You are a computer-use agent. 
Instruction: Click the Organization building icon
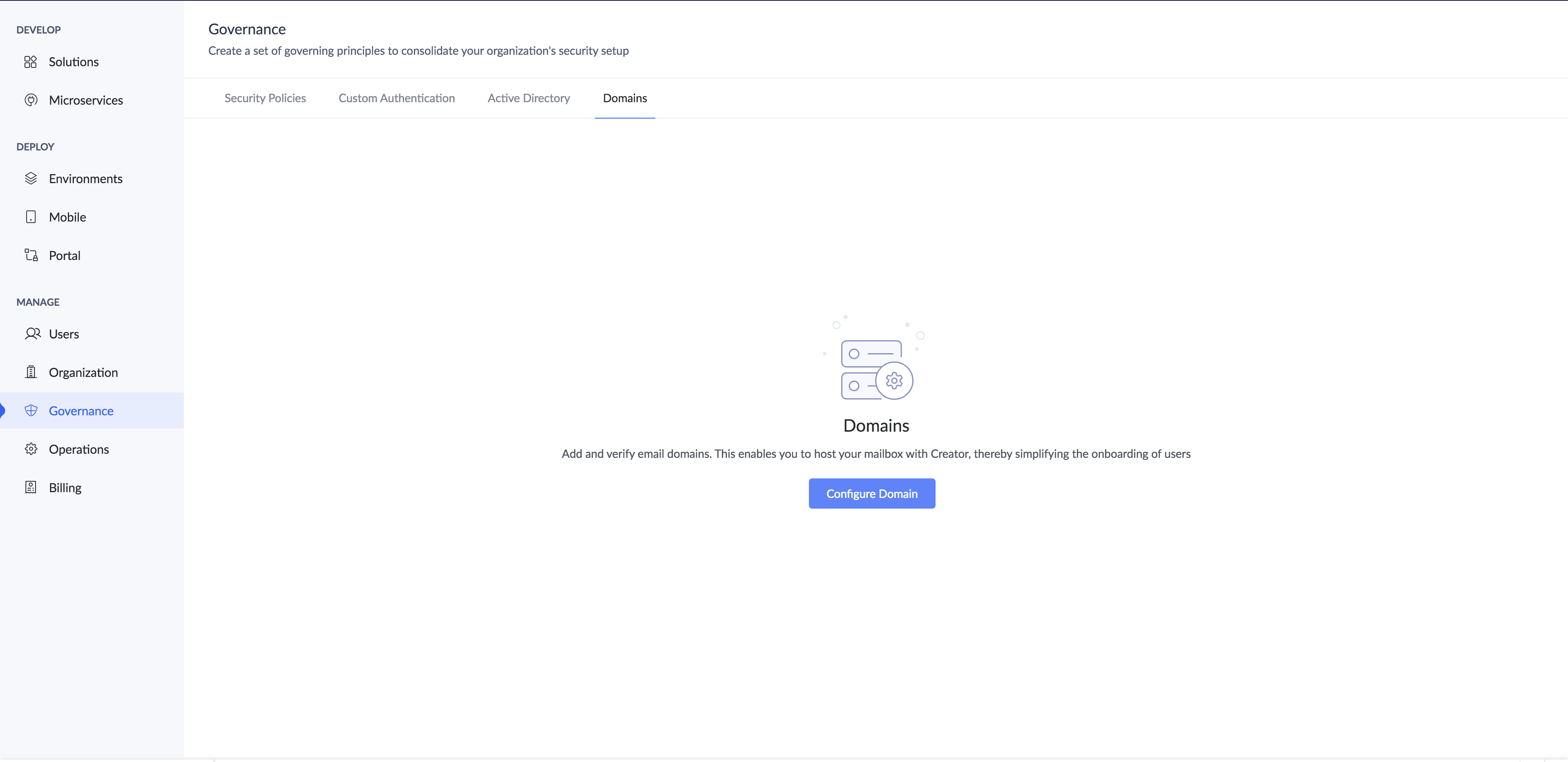point(30,372)
